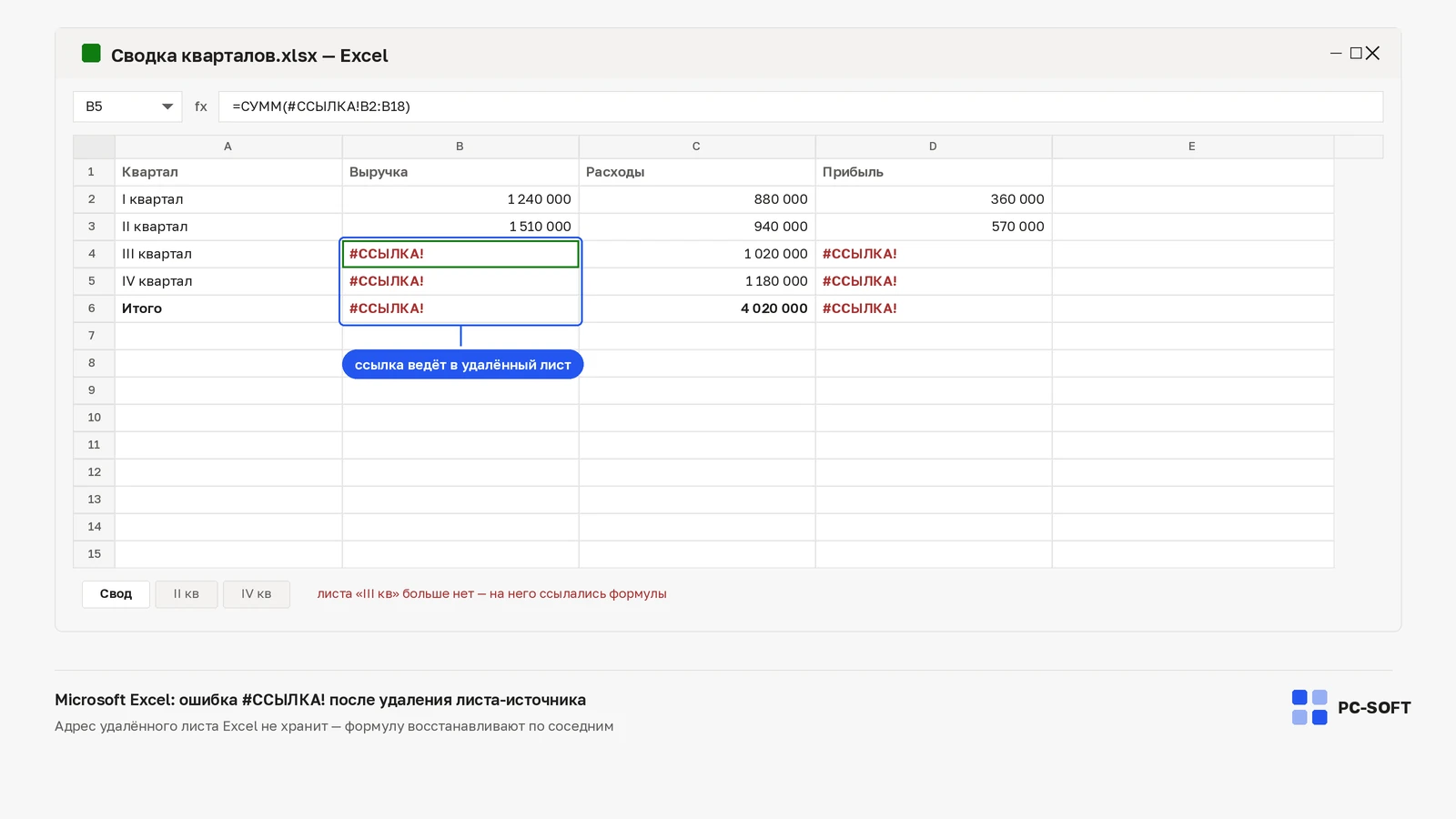Select #ССЫЛКА! in Выручка on Итого row
Viewport: 1456px width, 819px height.
coord(460,308)
